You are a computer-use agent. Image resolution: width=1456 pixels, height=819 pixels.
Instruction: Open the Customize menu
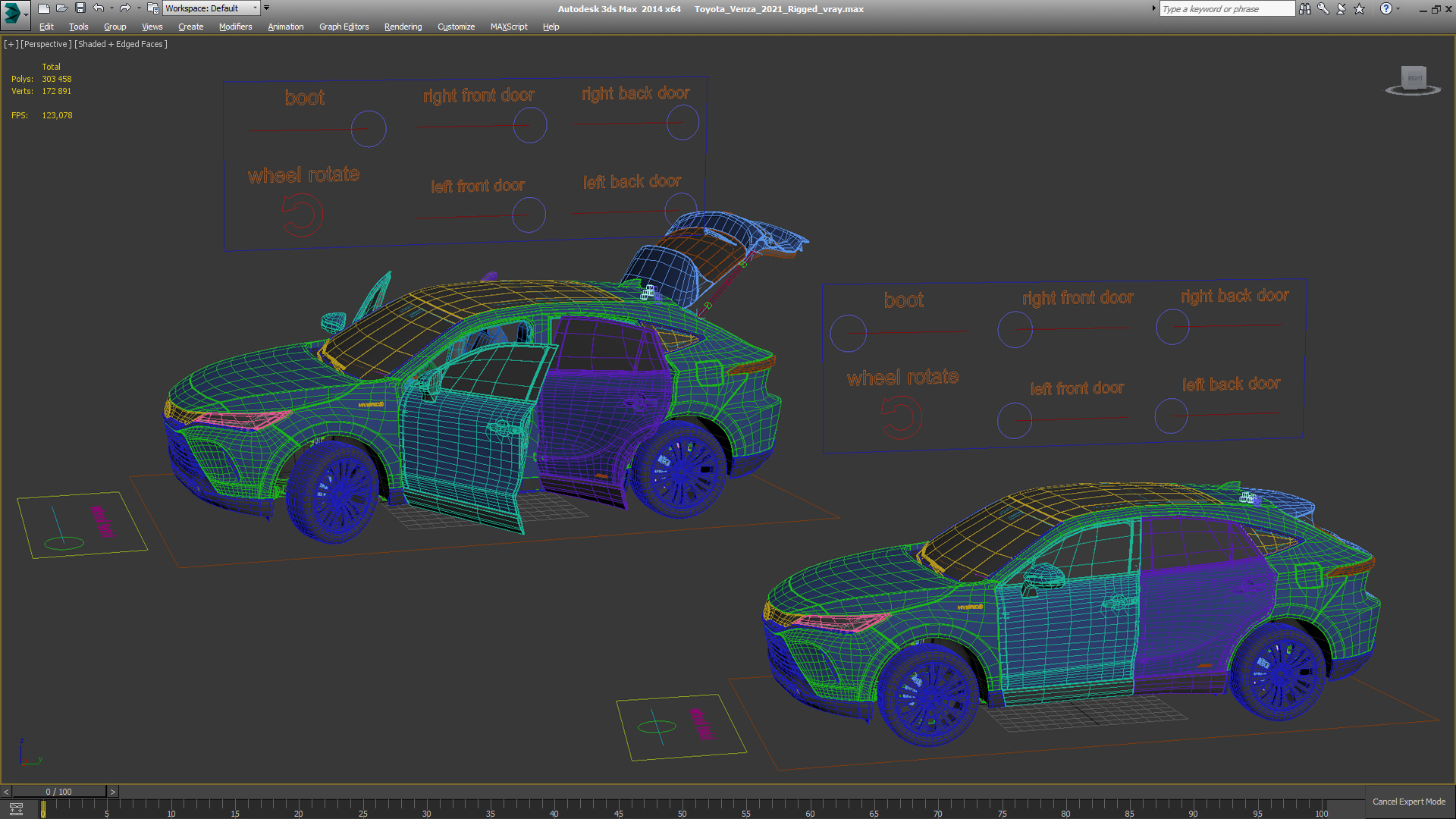pos(457,27)
